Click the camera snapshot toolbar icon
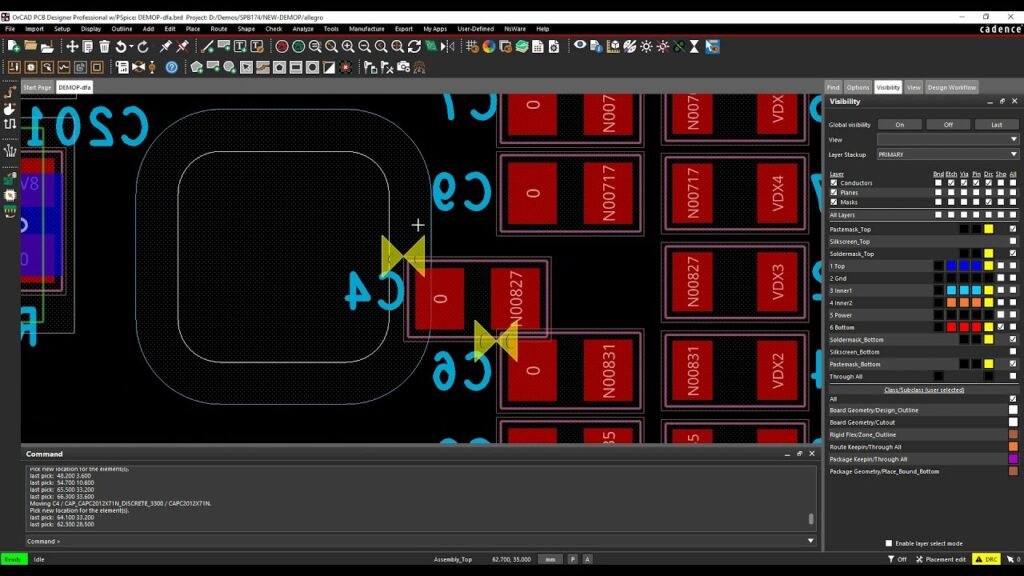1024x576 pixels. [x=404, y=67]
